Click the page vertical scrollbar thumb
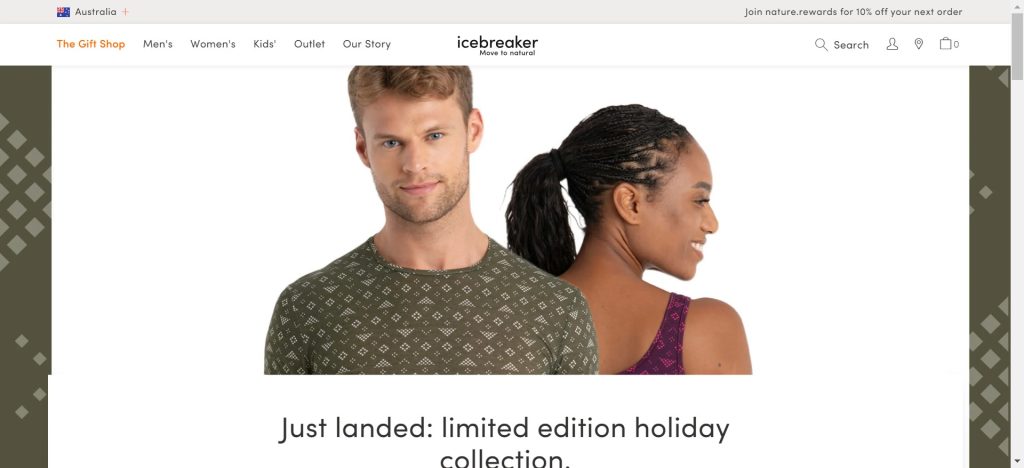Image resolution: width=1024 pixels, height=468 pixels. coord(1017,38)
